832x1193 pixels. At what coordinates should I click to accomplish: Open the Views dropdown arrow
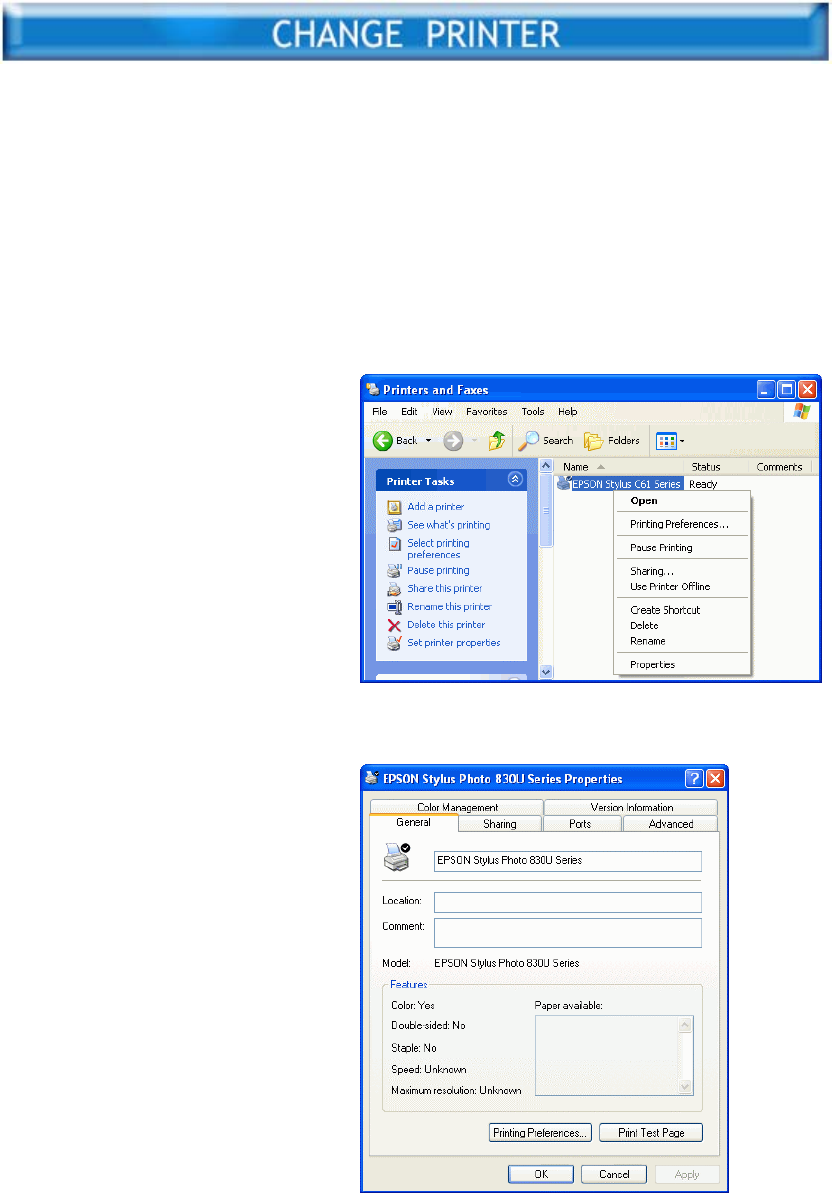[x=682, y=441]
